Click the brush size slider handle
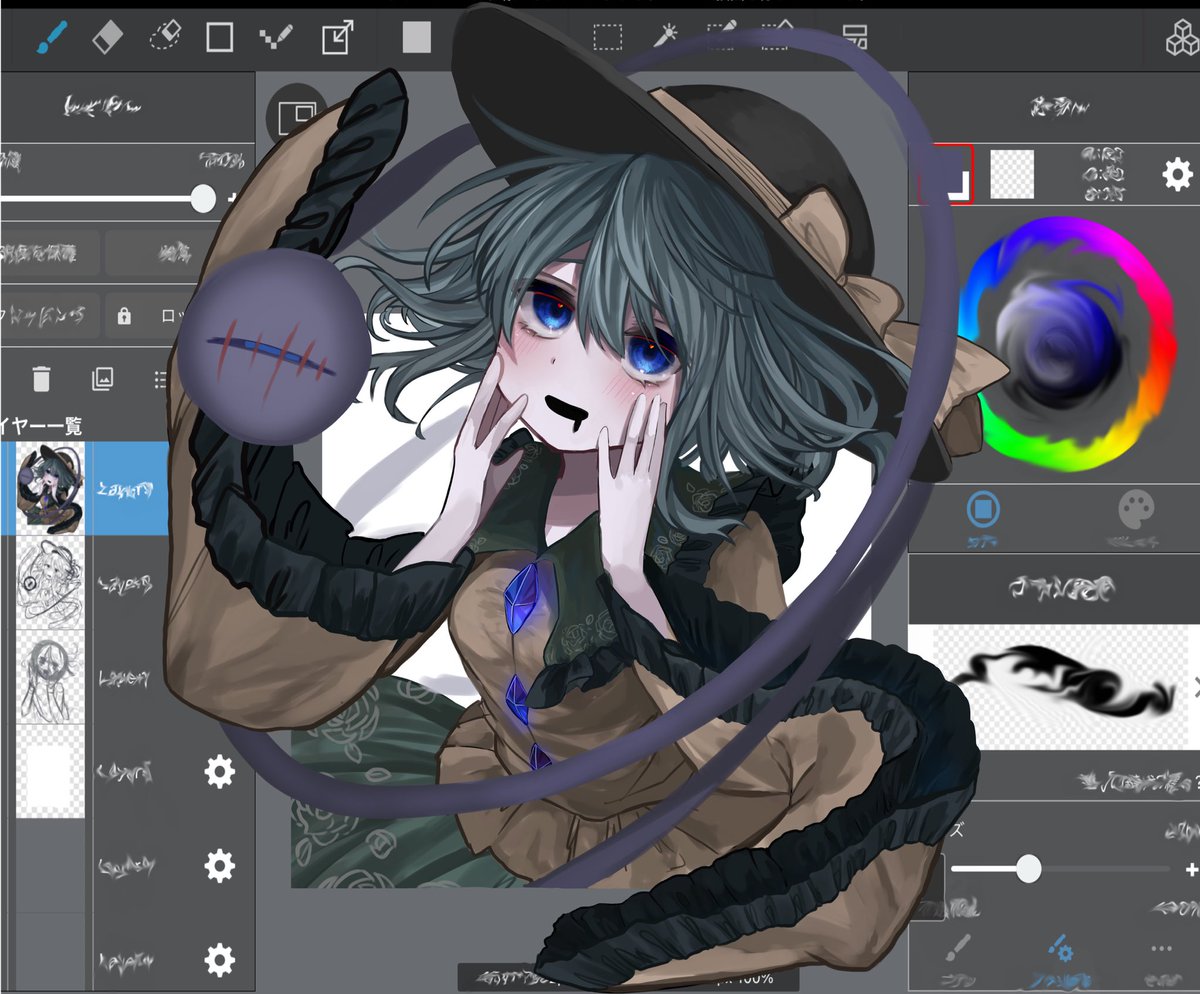The width and height of the screenshot is (1200, 994). pyautogui.click(x=1028, y=868)
